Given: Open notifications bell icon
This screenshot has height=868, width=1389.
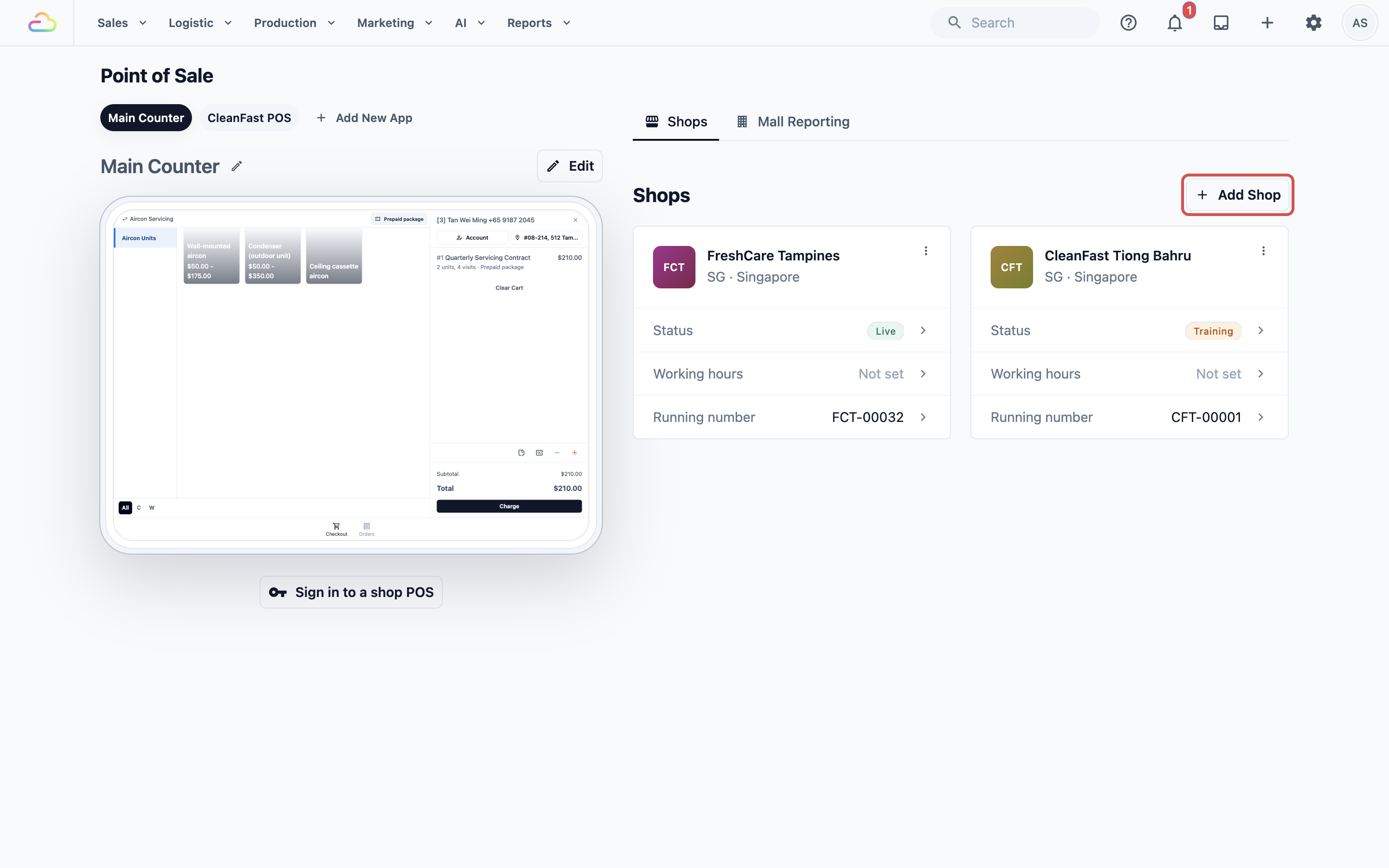Looking at the screenshot, I should (x=1175, y=23).
